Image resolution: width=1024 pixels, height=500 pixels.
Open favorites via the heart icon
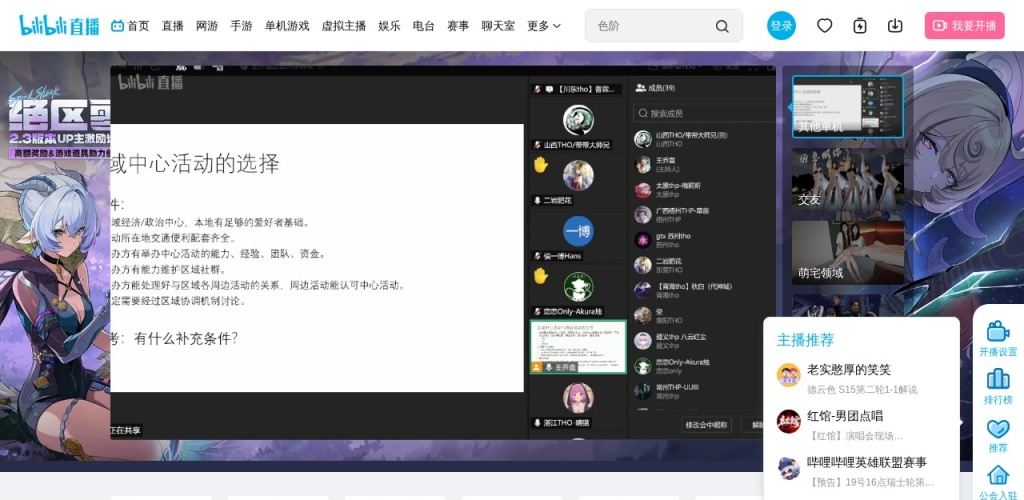pos(824,26)
